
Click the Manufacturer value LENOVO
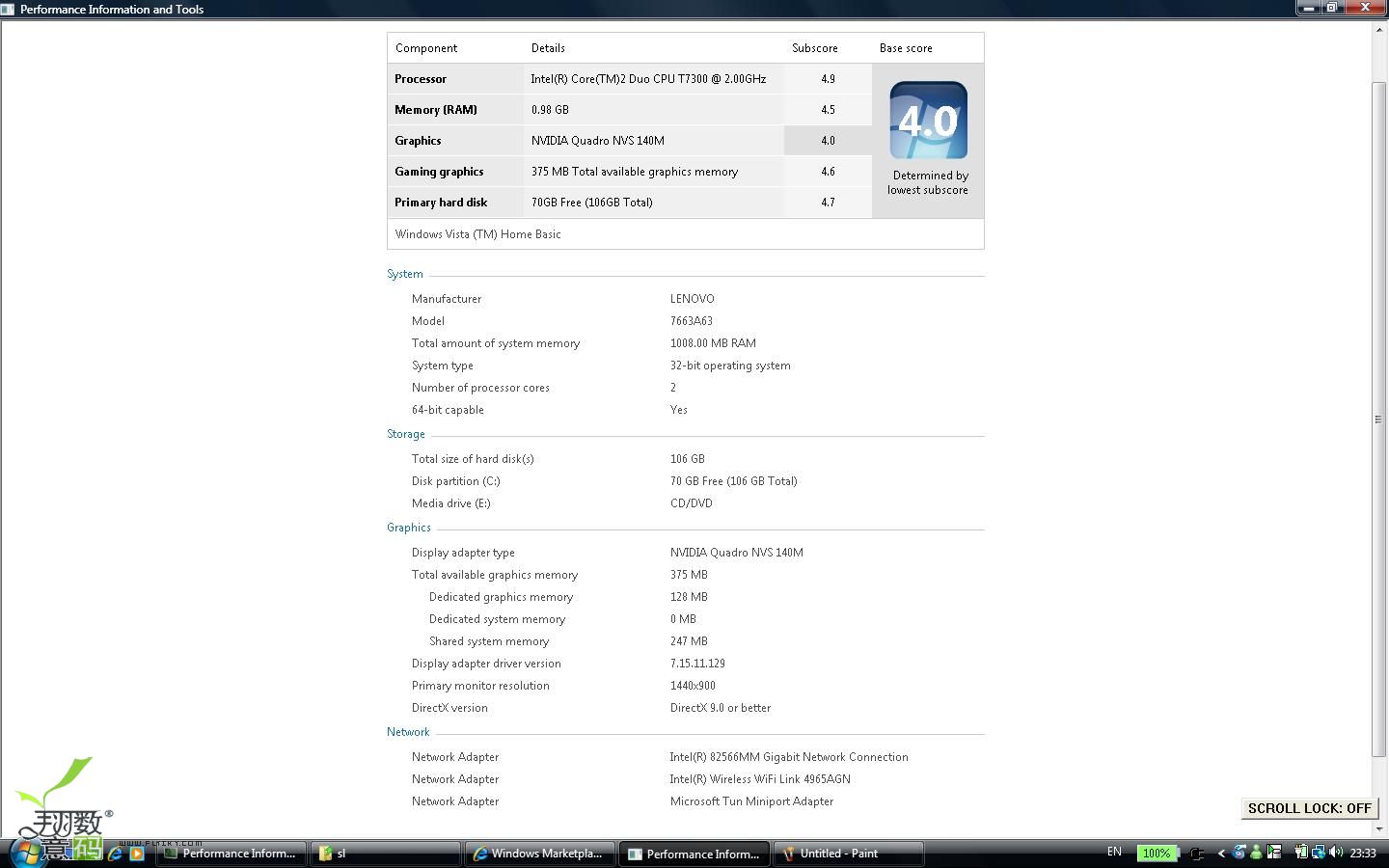(x=693, y=299)
